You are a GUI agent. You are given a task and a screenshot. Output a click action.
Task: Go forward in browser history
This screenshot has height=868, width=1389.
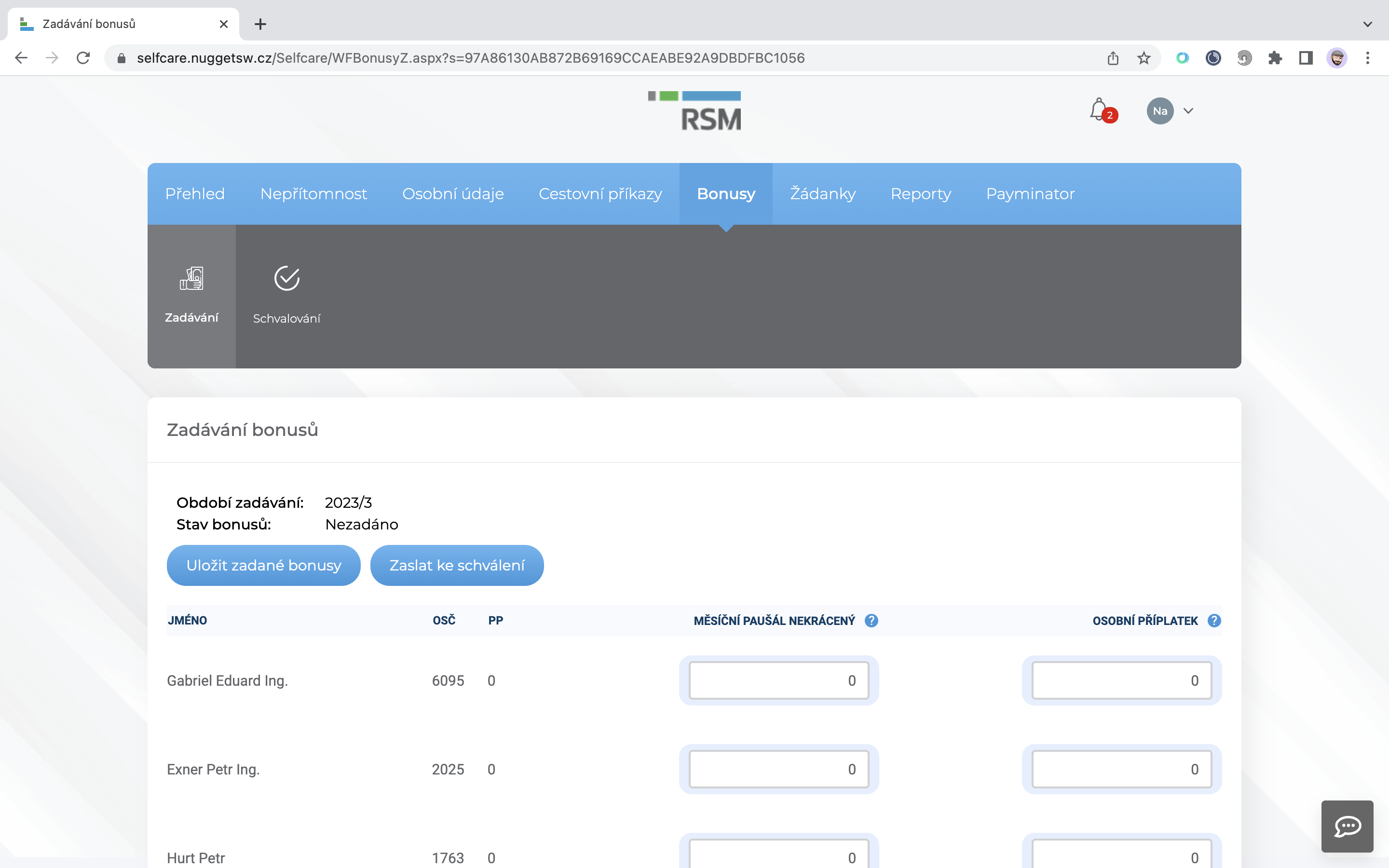point(52,58)
